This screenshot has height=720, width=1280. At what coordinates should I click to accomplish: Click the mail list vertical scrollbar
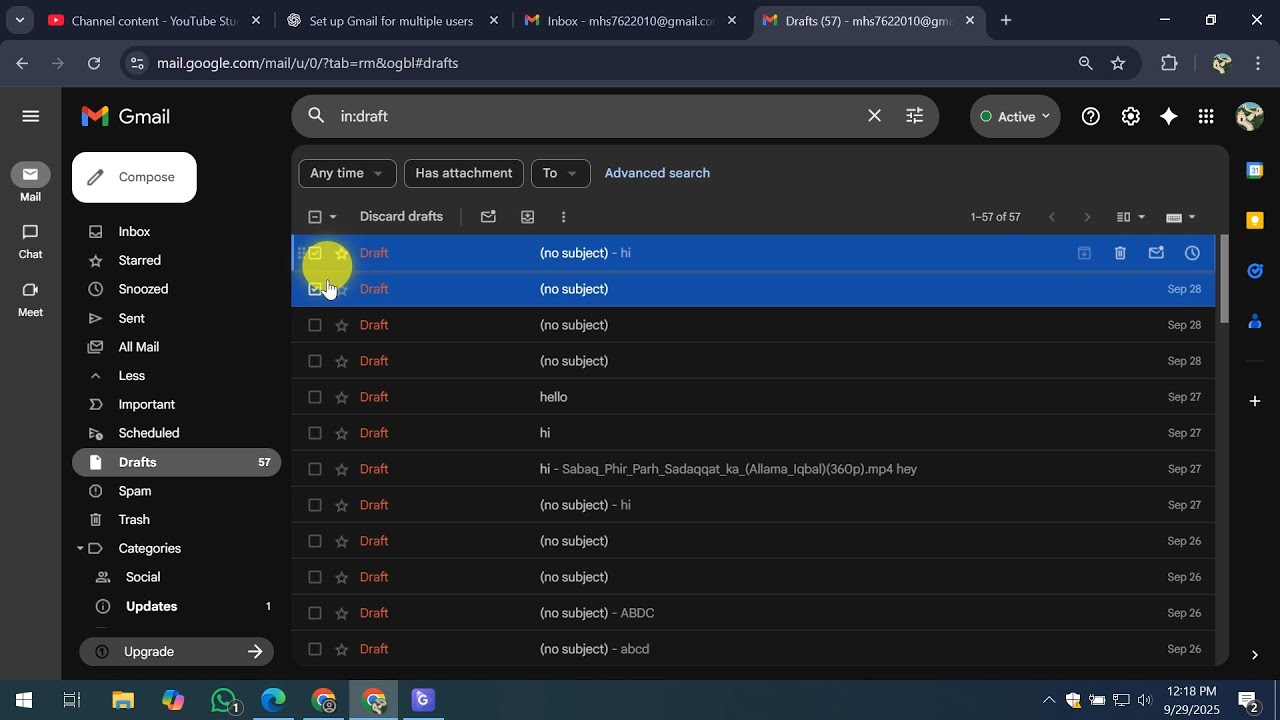[x=1223, y=280]
